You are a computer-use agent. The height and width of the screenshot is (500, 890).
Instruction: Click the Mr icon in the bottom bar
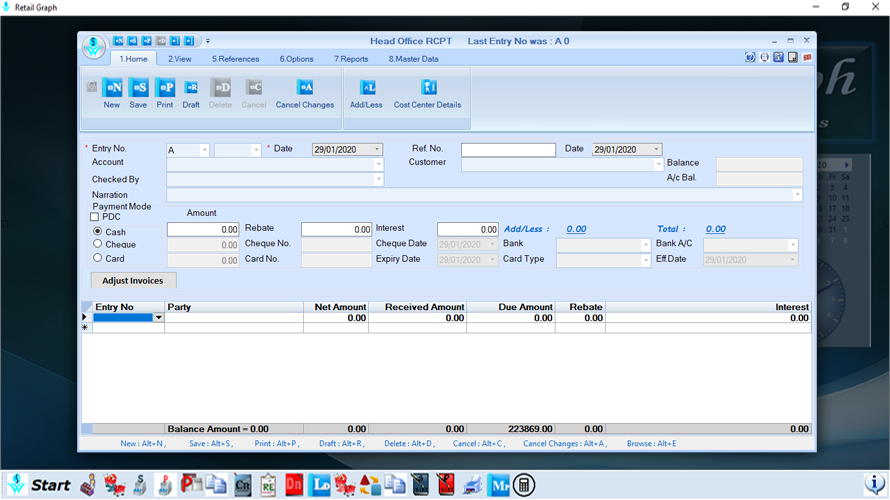click(498, 485)
